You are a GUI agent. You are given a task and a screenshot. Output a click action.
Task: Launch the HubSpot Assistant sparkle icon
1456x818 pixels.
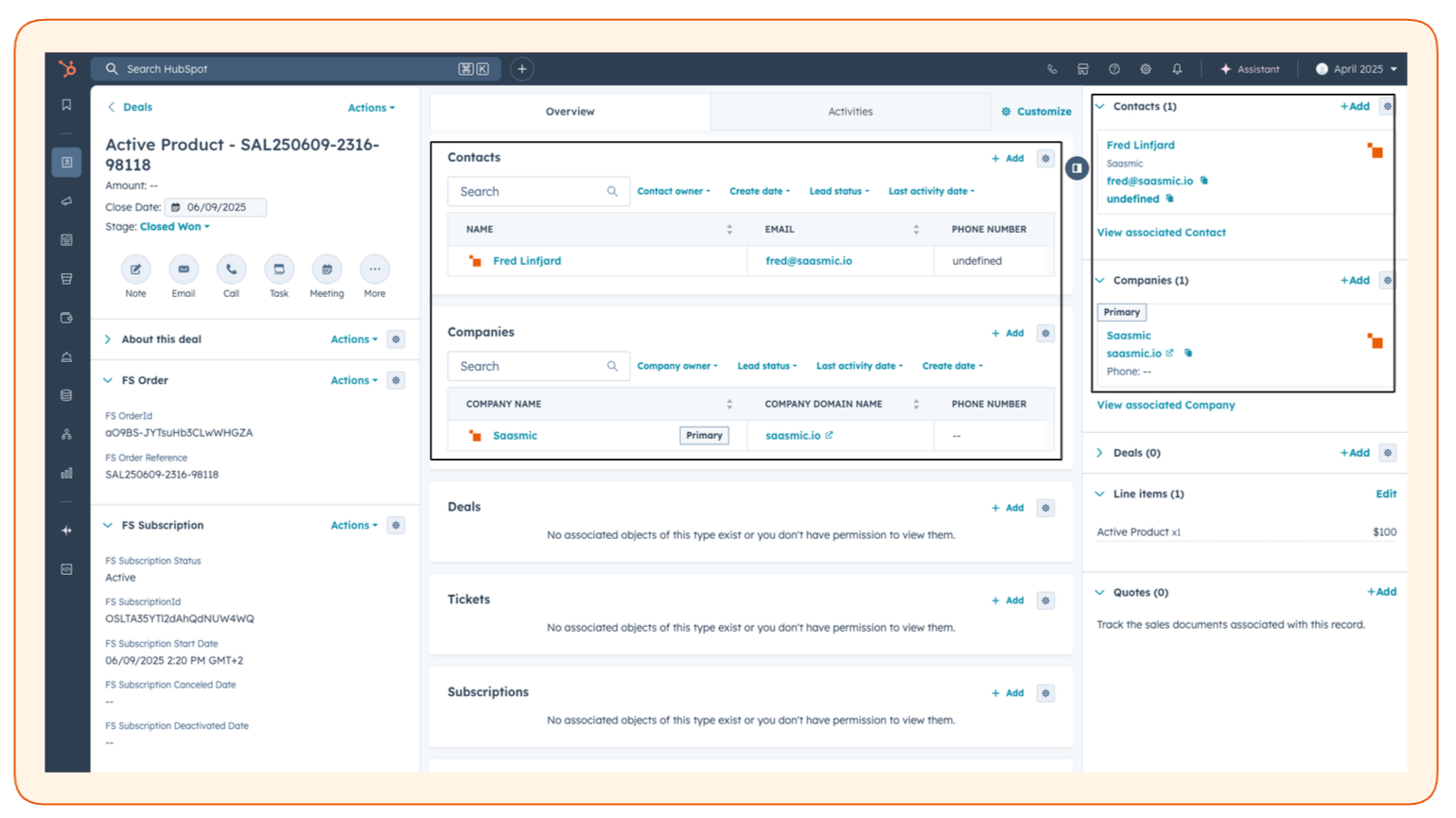click(x=1224, y=68)
